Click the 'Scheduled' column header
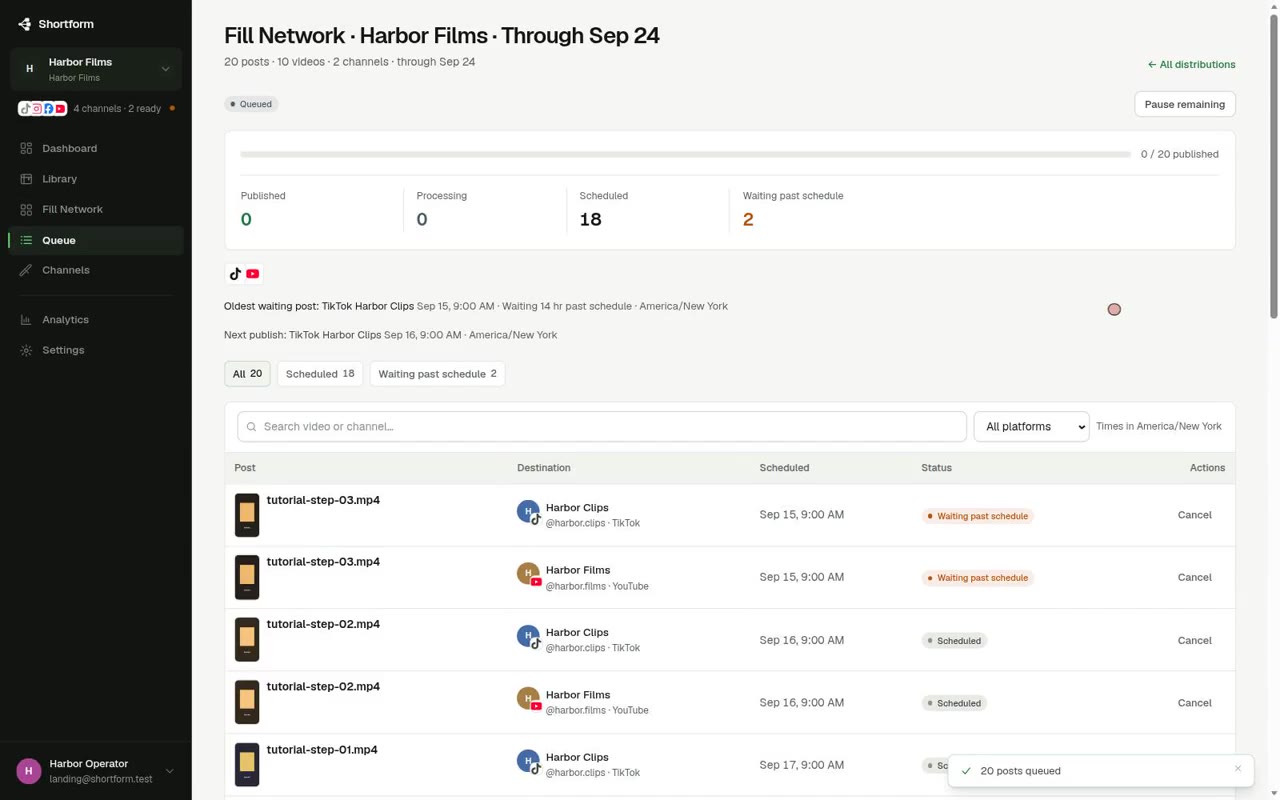This screenshot has width=1280, height=800. pyautogui.click(x=784, y=468)
